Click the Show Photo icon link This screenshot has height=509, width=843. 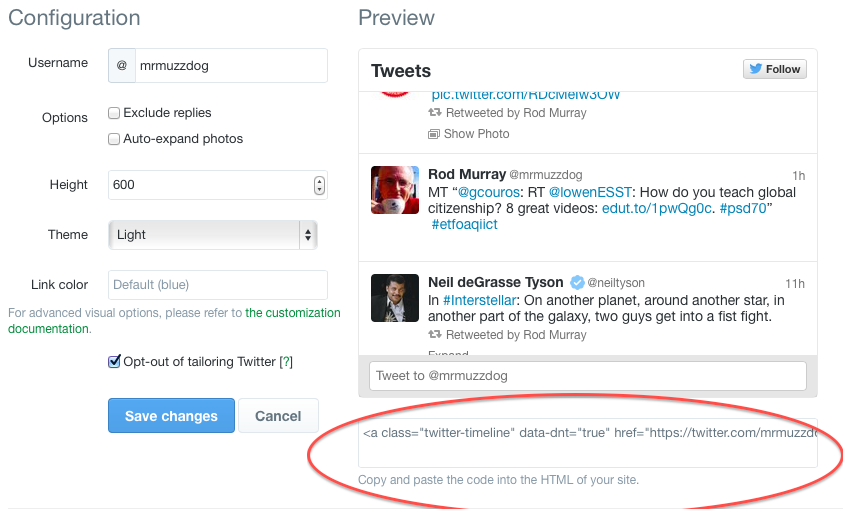434,134
